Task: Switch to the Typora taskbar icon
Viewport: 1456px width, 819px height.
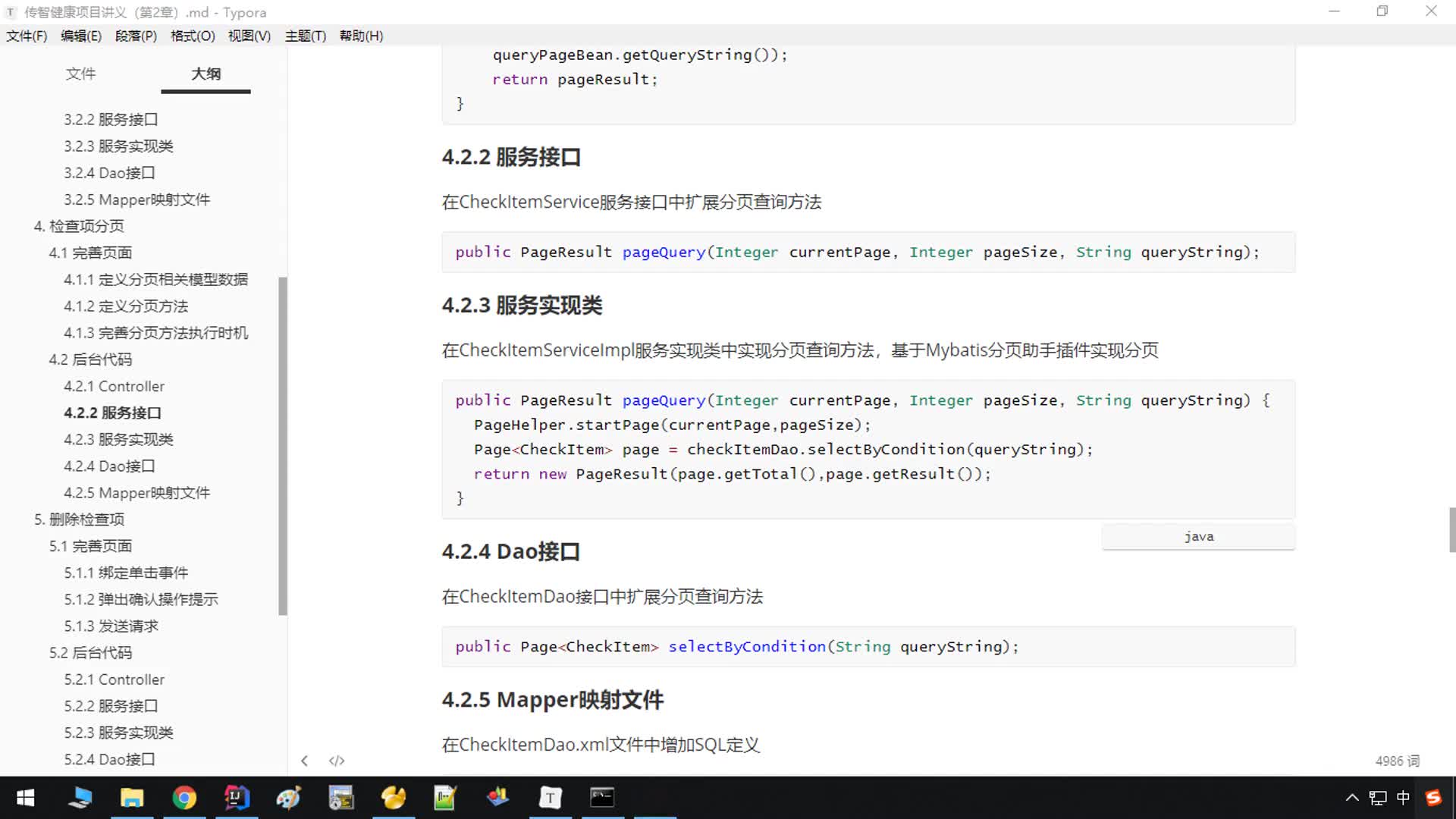Action: [551, 798]
